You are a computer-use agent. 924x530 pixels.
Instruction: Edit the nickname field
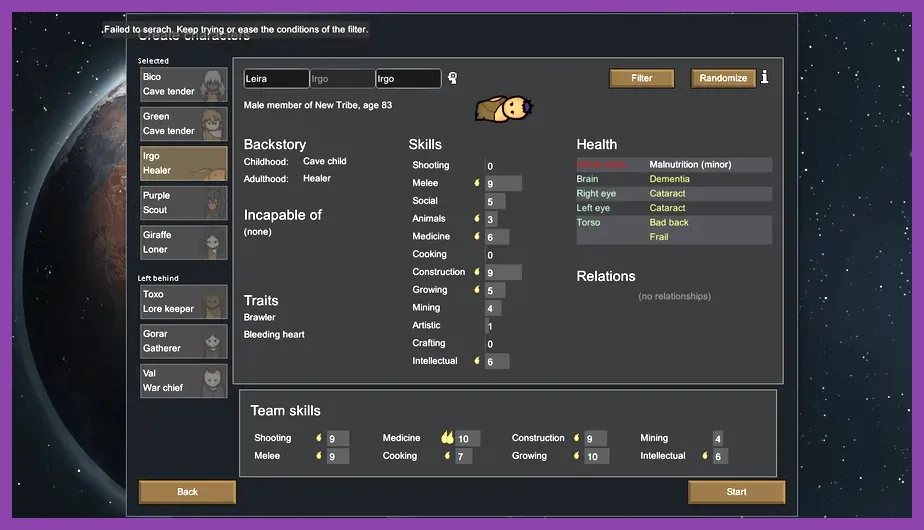[x=342, y=78]
